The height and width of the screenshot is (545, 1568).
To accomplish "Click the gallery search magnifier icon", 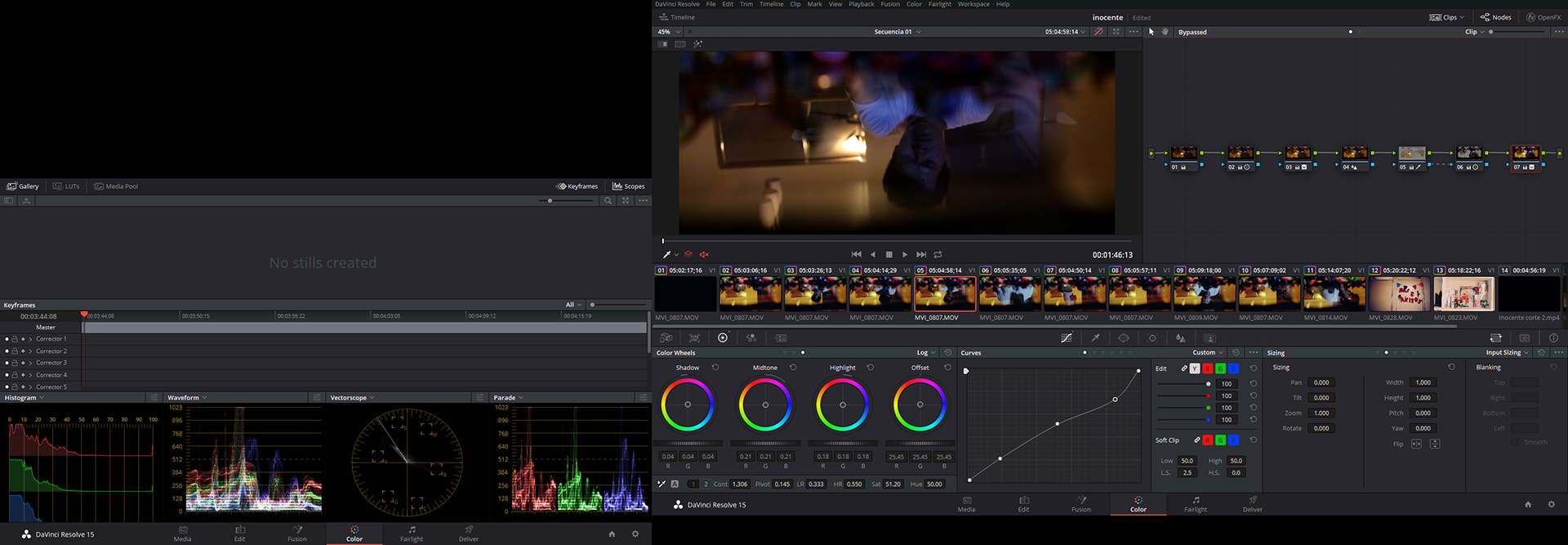I will (608, 200).
